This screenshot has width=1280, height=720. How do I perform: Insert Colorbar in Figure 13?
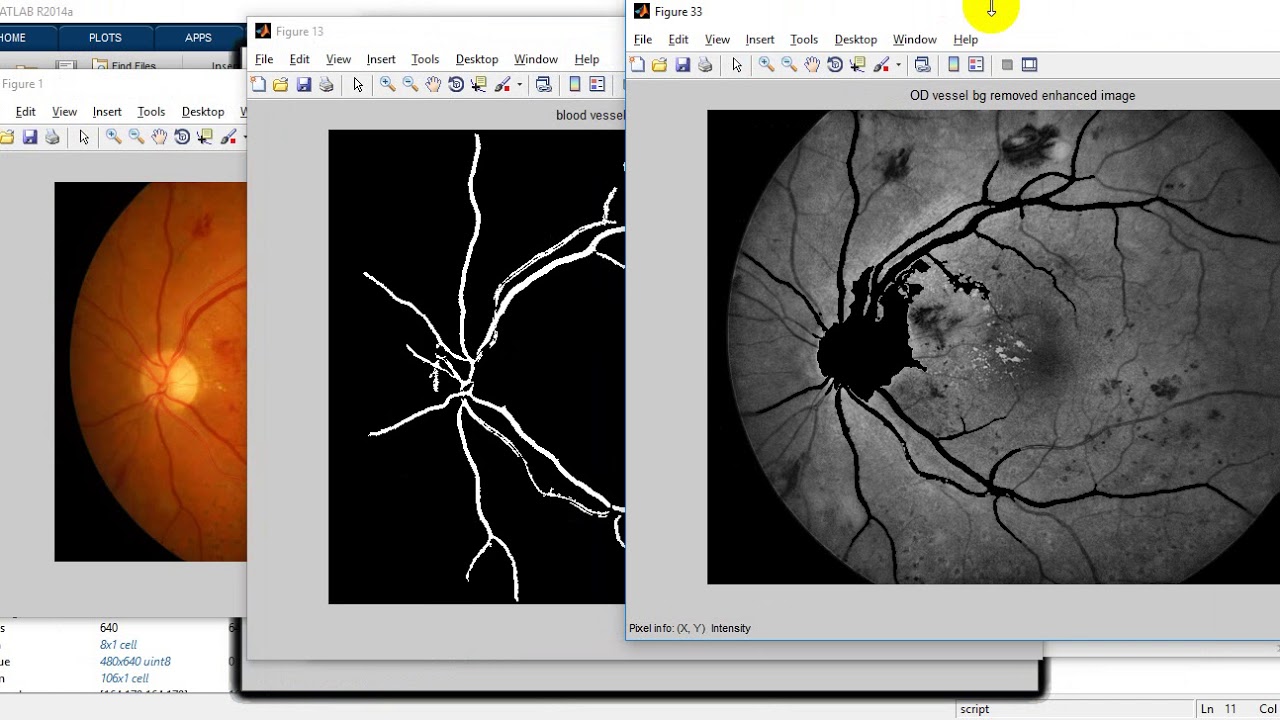pos(575,85)
